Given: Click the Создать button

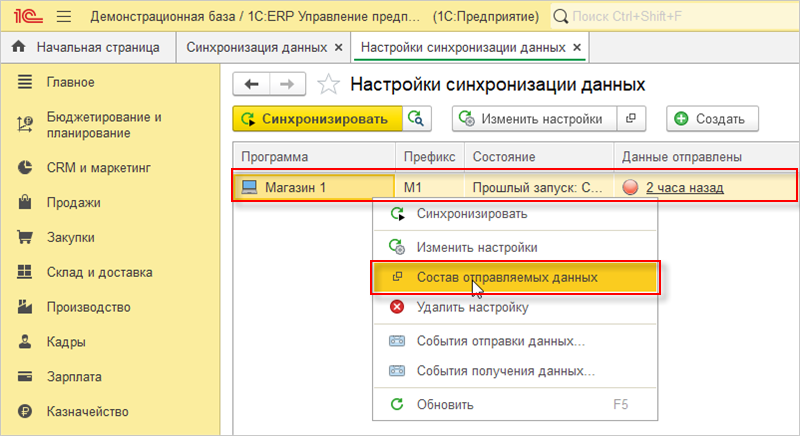Looking at the screenshot, I should coord(712,119).
